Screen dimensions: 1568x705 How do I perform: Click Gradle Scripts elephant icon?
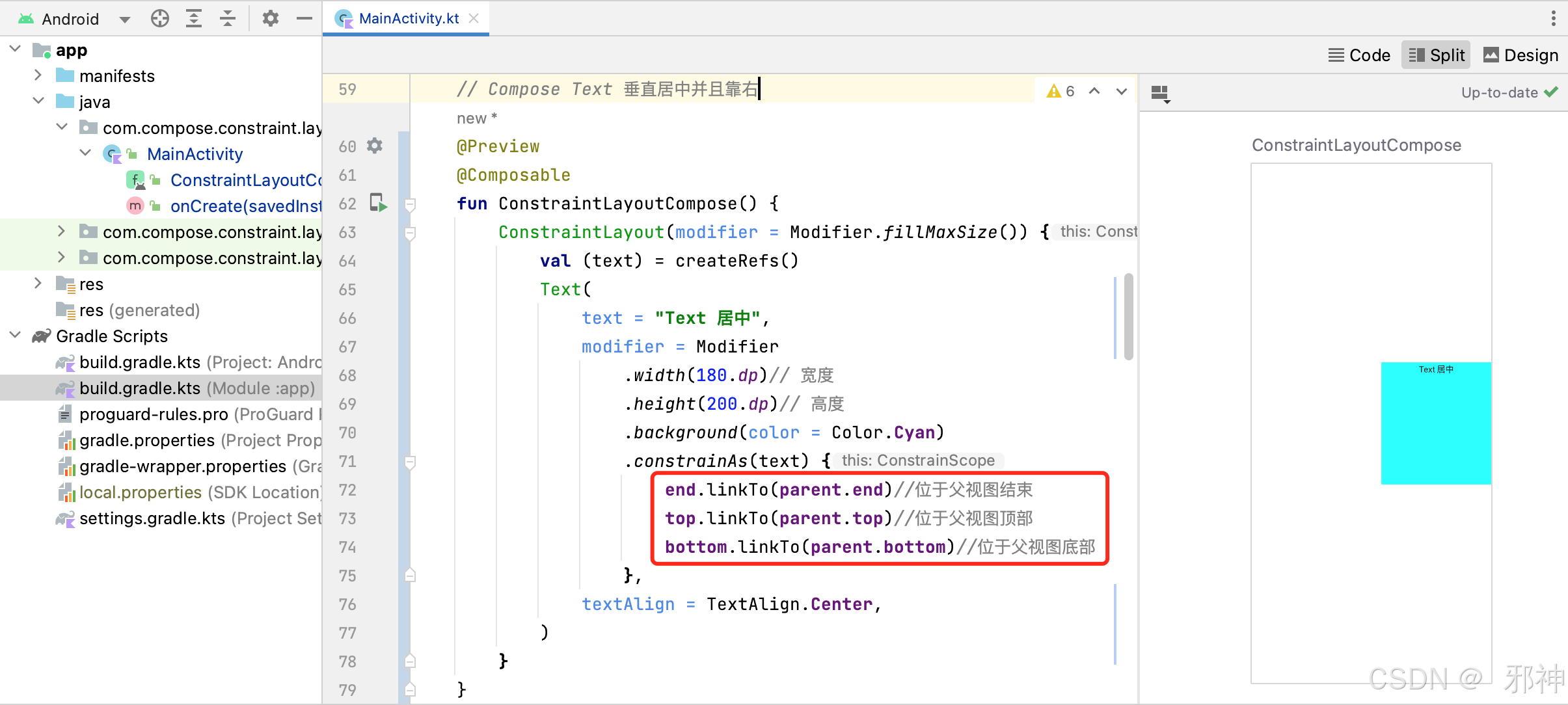42,336
